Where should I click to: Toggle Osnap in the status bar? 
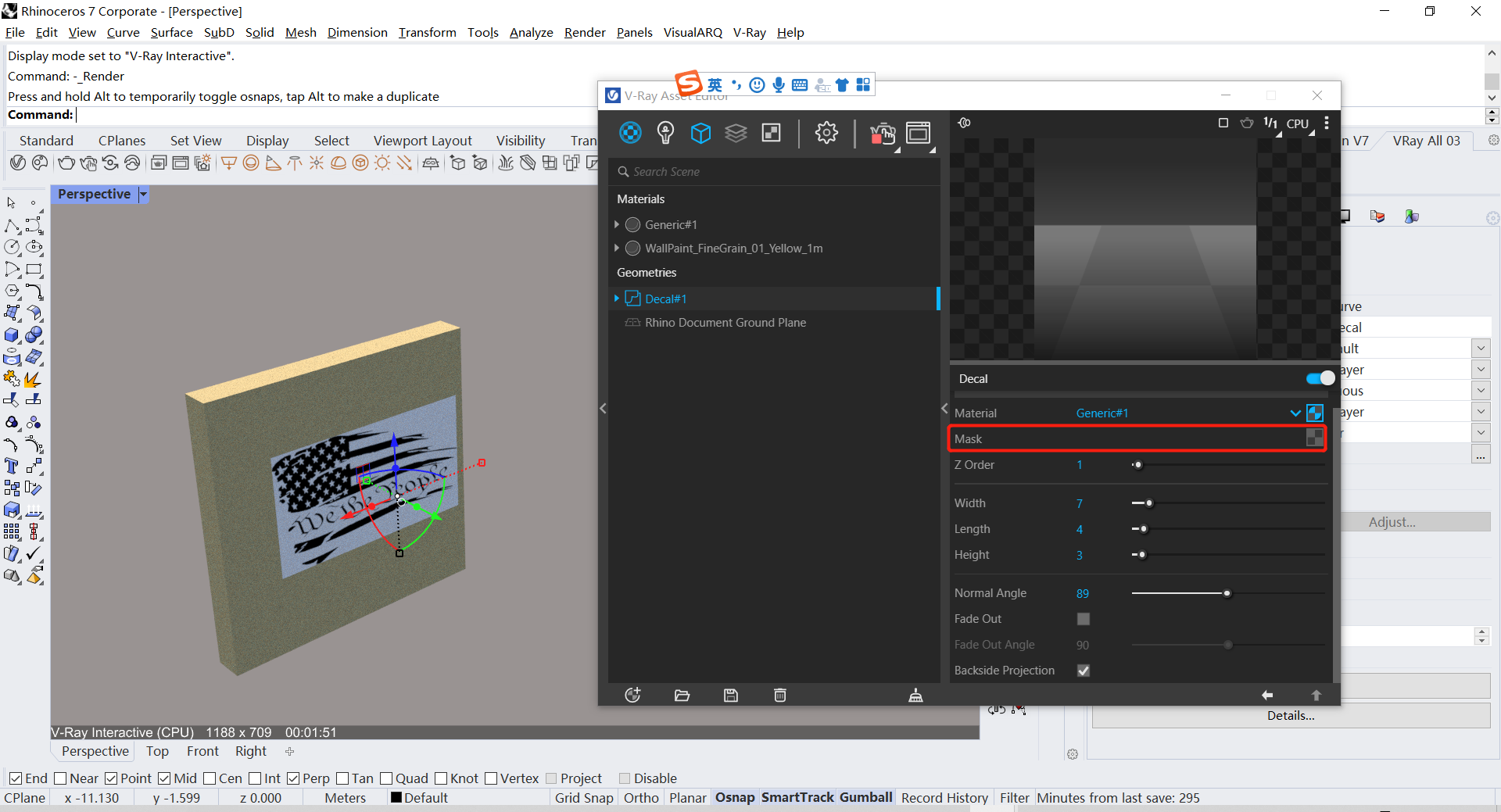click(x=735, y=798)
